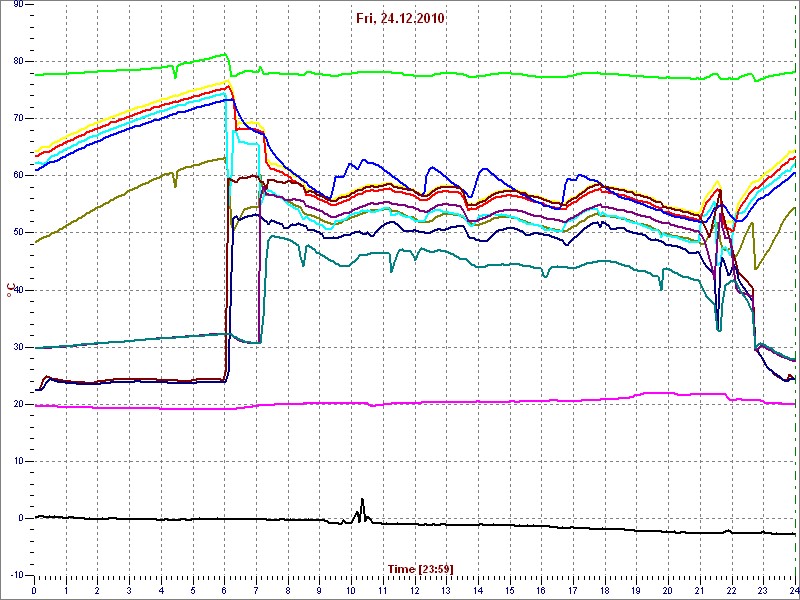Click hour 9 label on the time axis
Viewport: 800px width, 600px height.
point(319,590)
